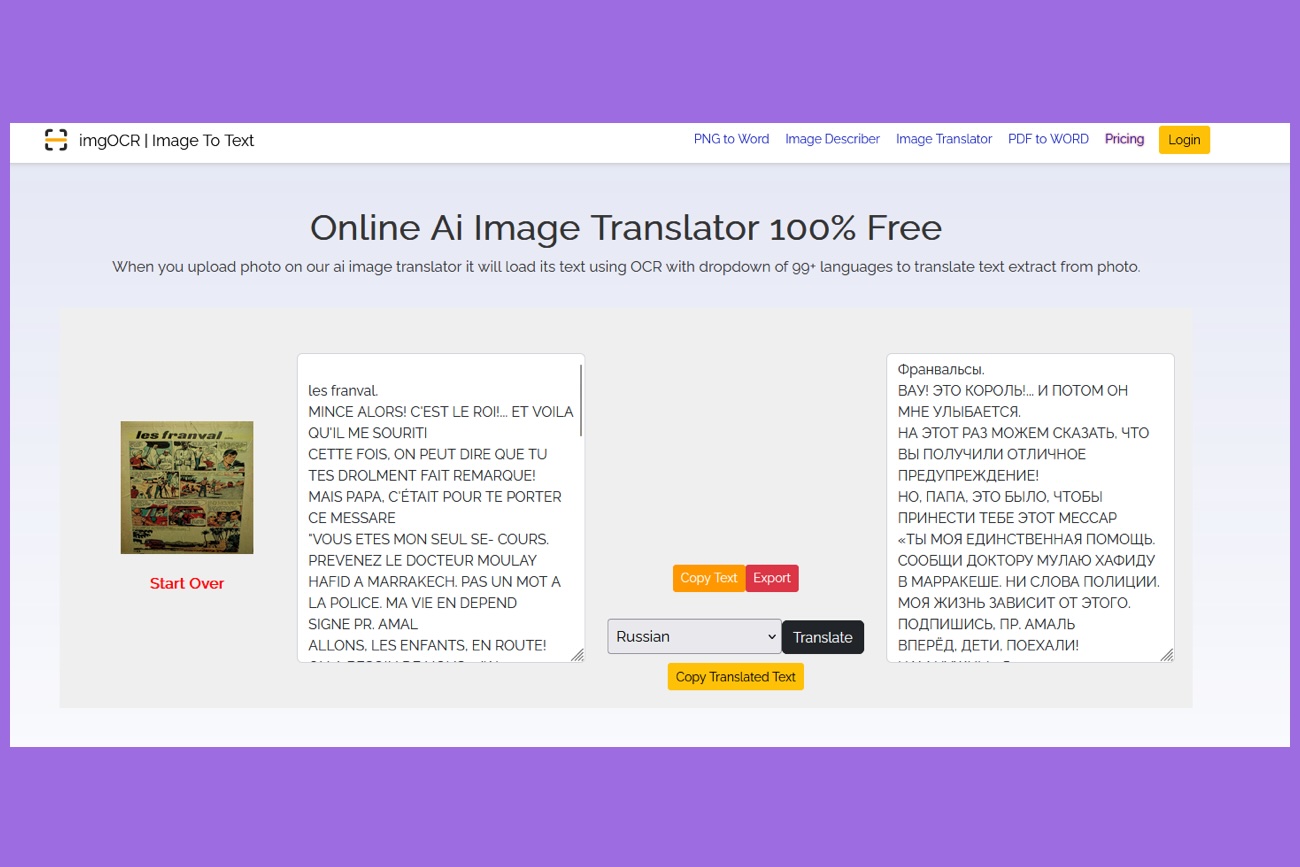This screenshot has height=867, width=1300.
Task: Go to the Image Describer tool
Action: 832,139
